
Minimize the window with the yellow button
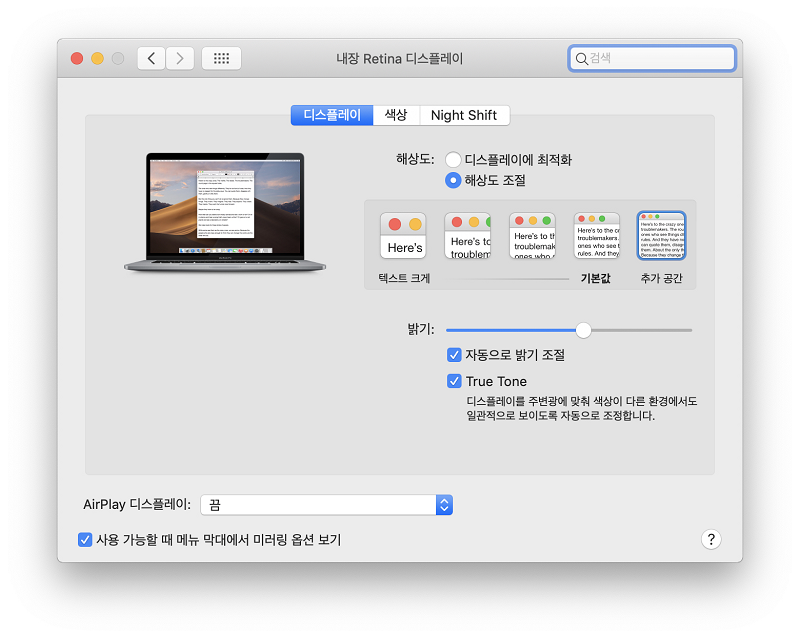click(x=97, y=58)
